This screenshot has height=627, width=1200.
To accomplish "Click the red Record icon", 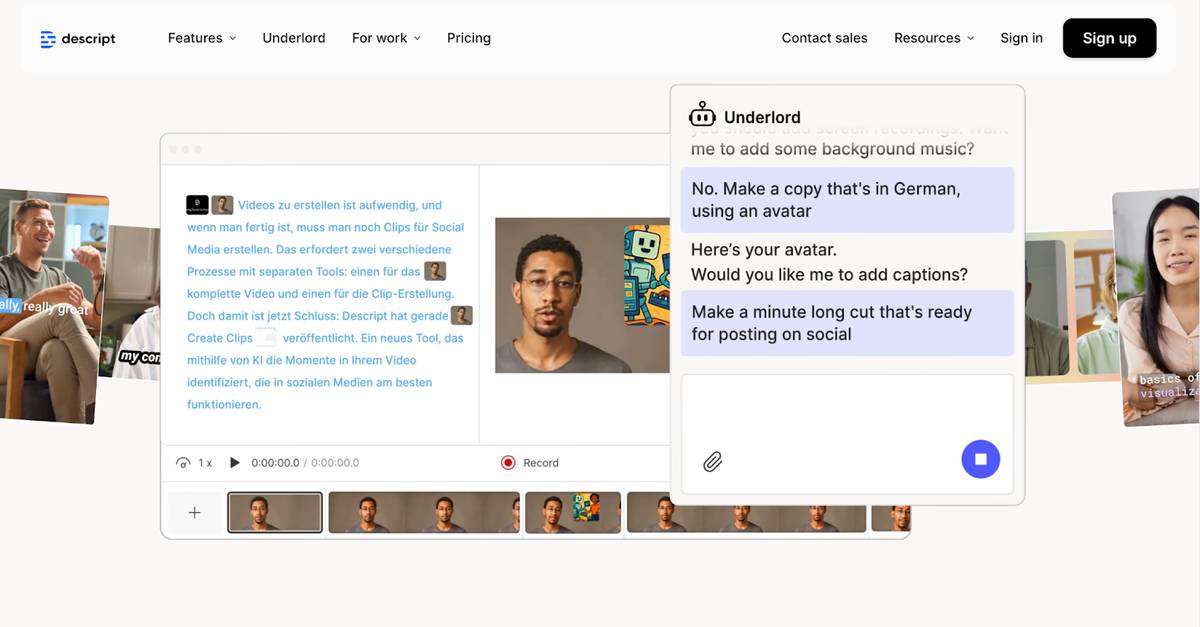I will 508,463.
